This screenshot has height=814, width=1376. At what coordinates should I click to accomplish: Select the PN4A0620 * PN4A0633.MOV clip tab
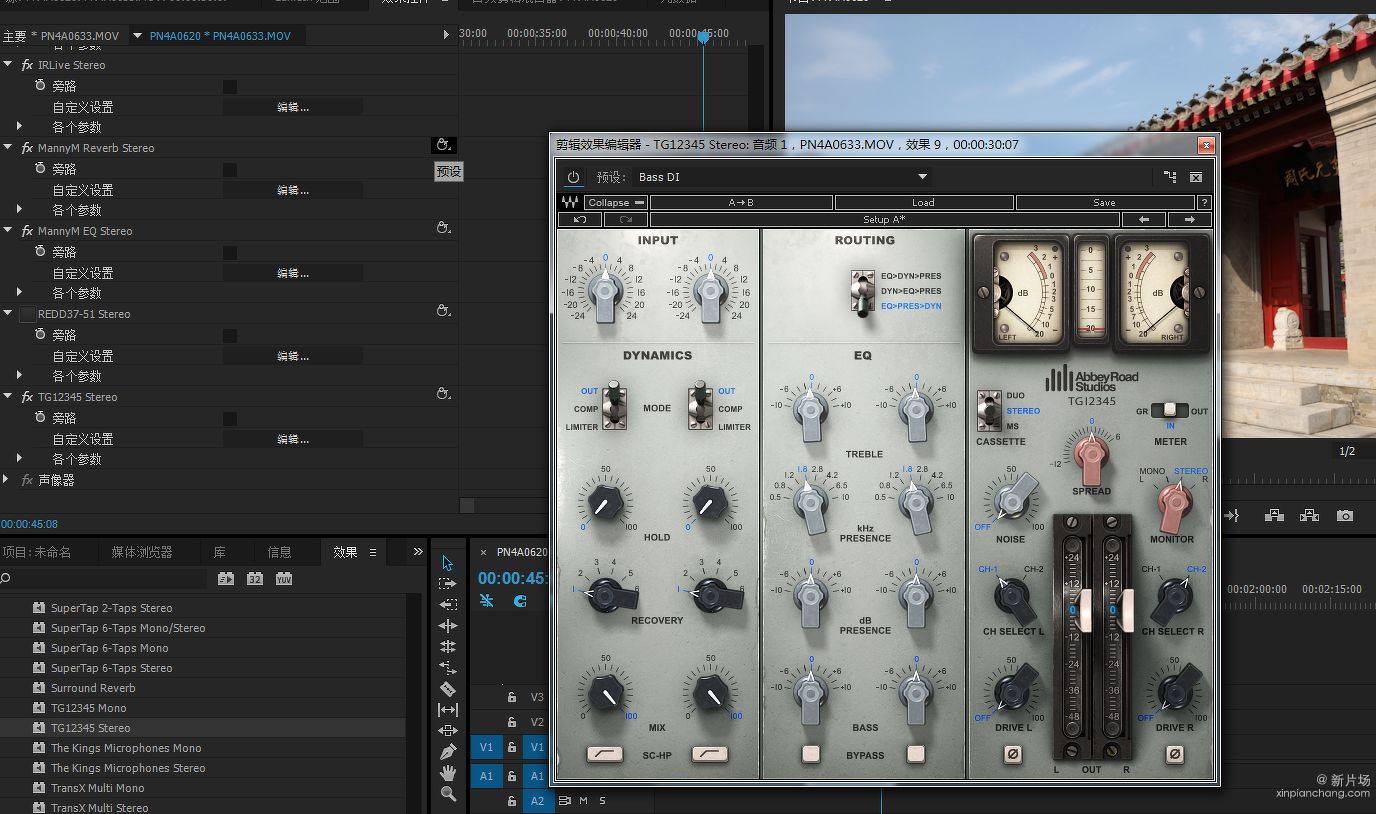click(220, 36)
